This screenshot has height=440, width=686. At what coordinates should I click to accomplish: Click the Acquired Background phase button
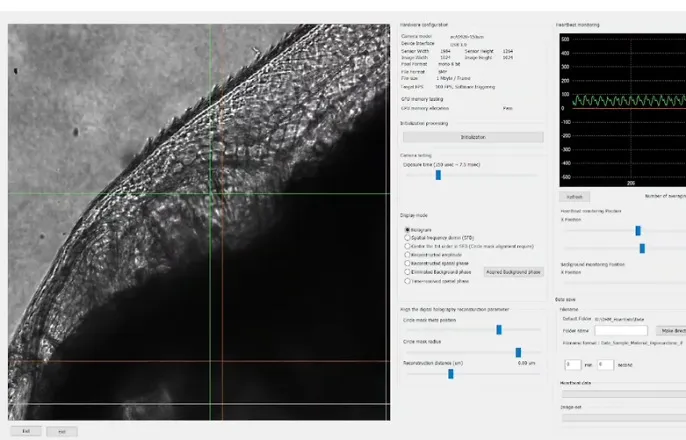tap(513, 272)
